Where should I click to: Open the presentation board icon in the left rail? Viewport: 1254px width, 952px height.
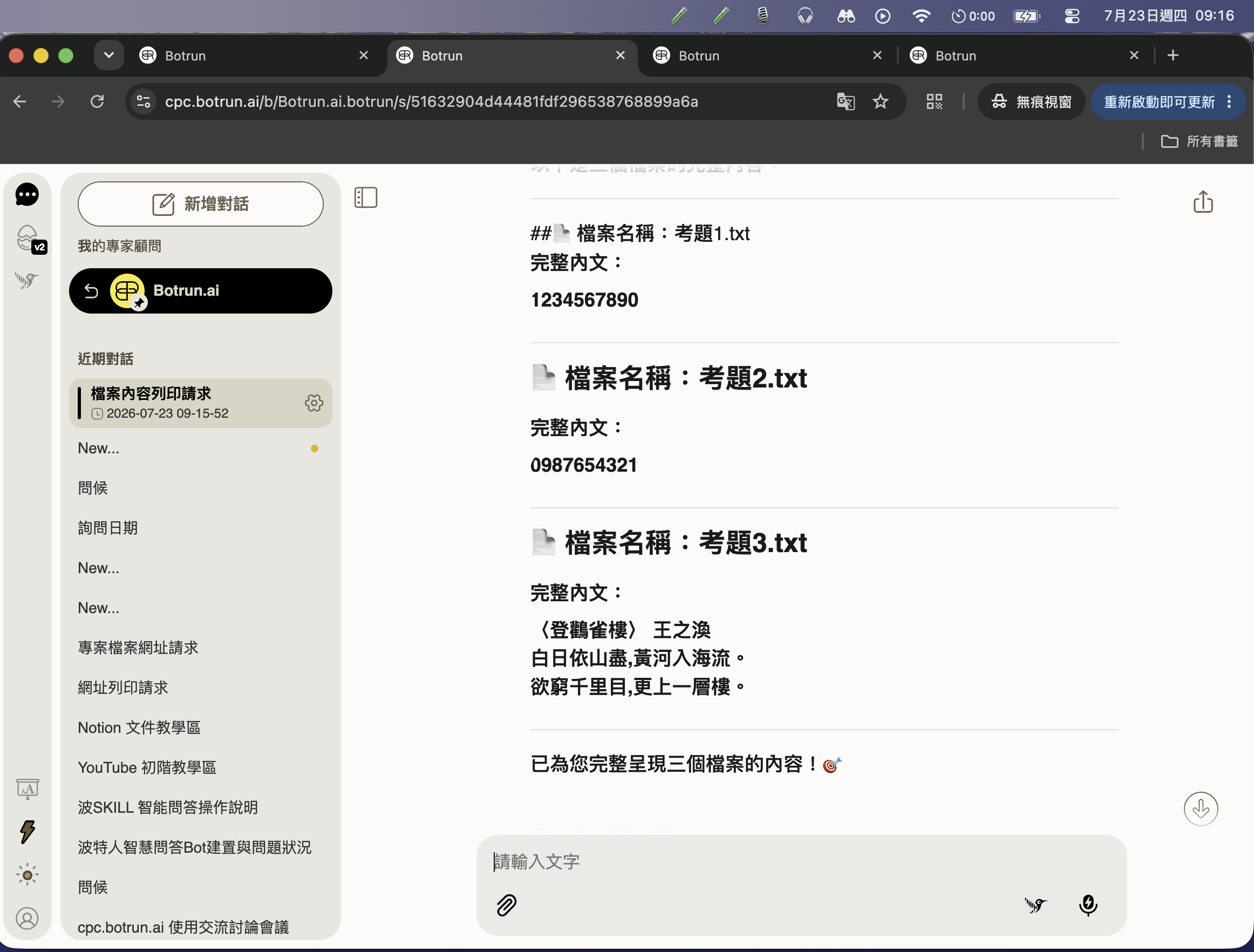pos(27,788)
